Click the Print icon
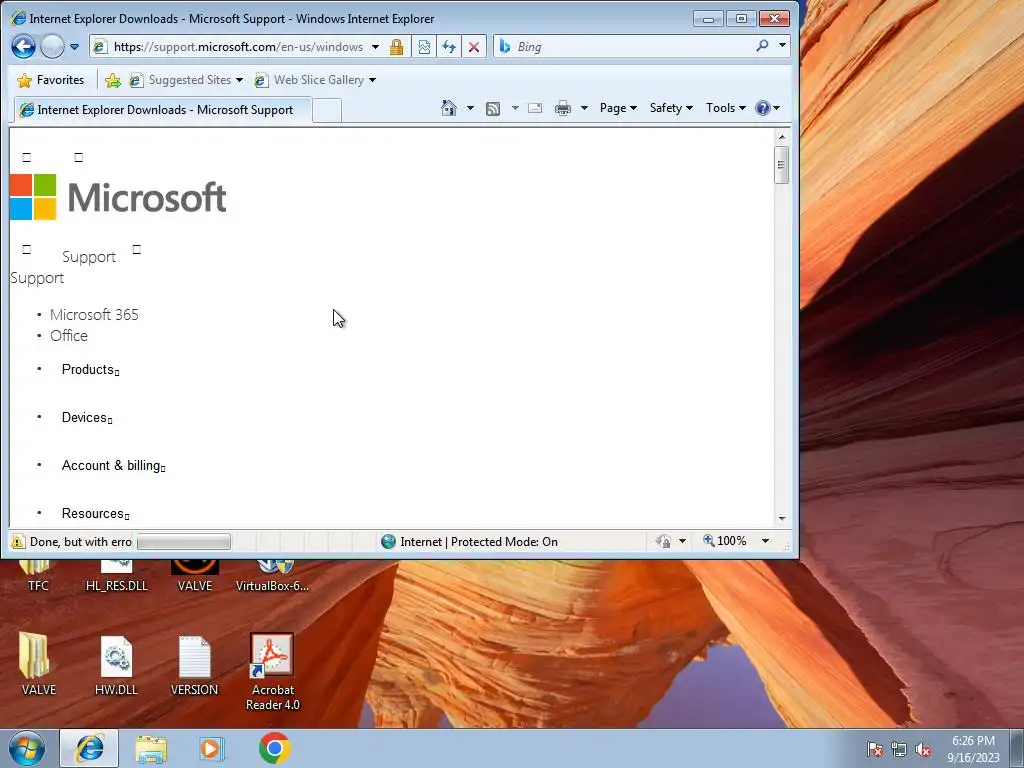1024x768 pixels. [562, 108]
